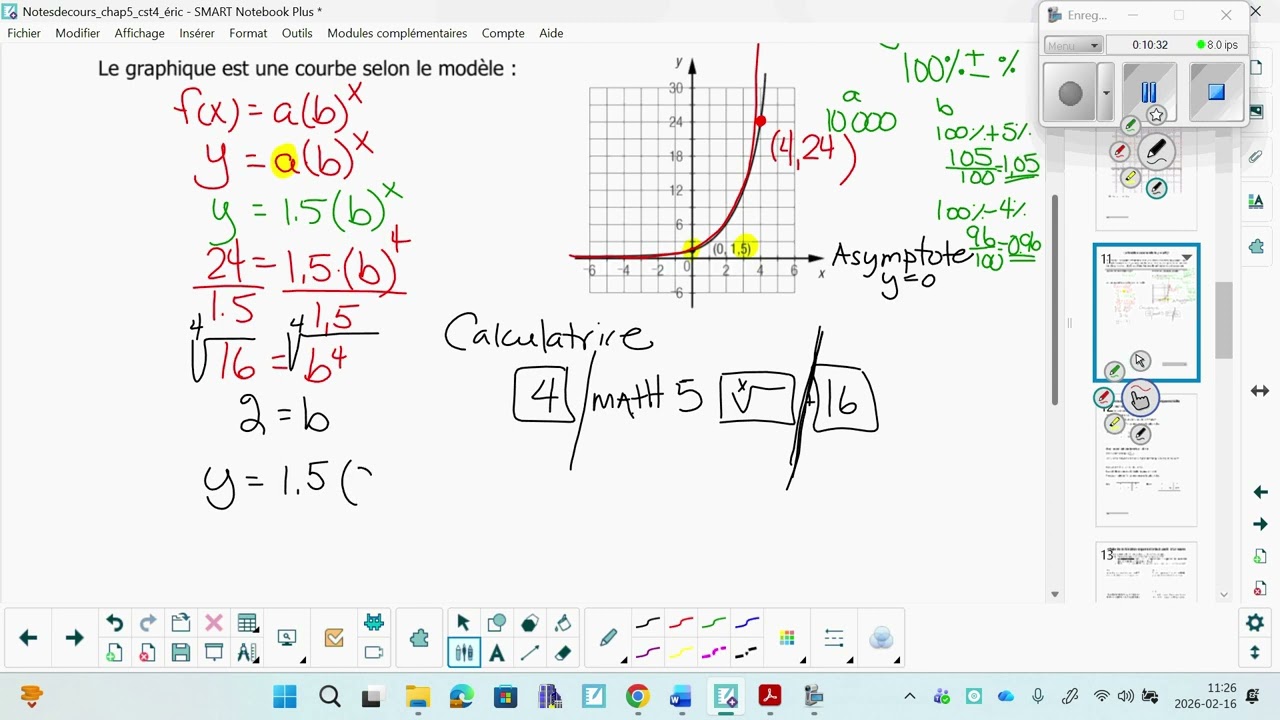
Task: Insert a table using the table icon
Action: point(247,623)
